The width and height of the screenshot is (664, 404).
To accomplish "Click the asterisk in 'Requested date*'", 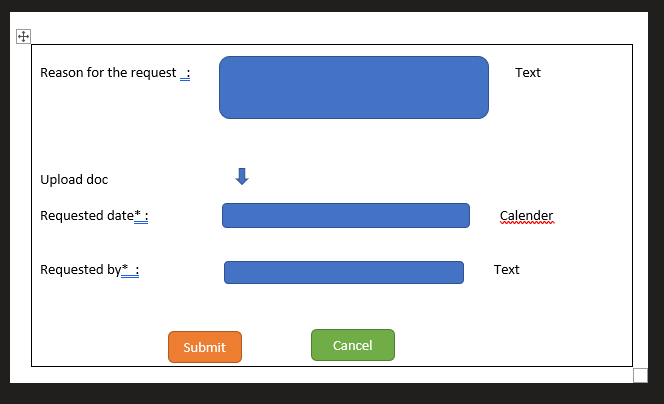I will [137, 216].
